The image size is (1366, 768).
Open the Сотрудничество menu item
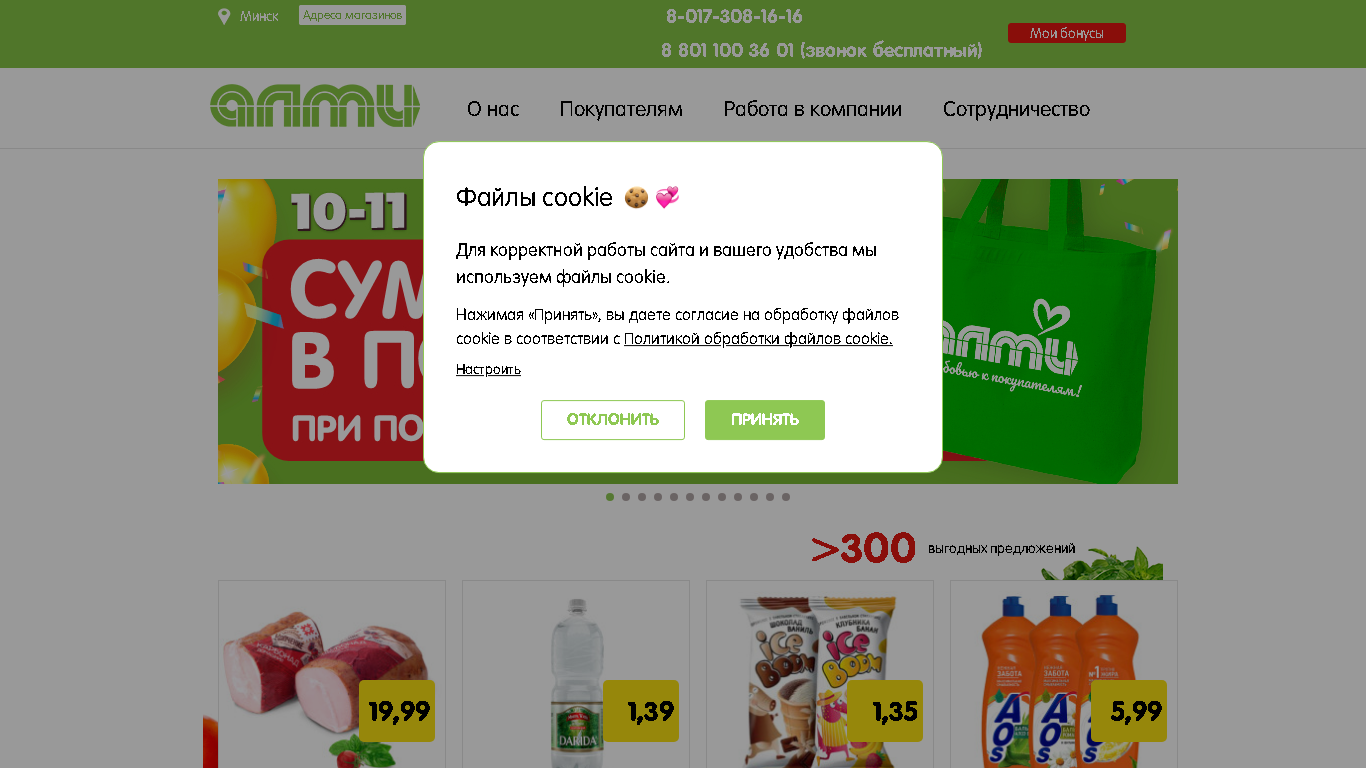(1016, 109)
